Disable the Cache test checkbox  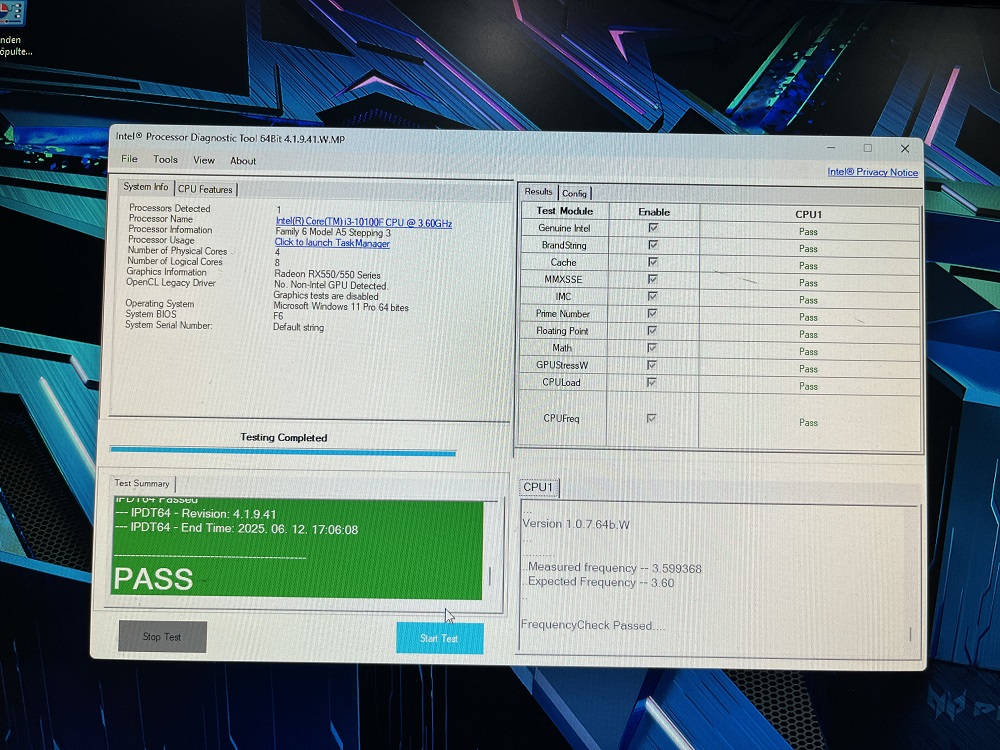click(652, 262)
